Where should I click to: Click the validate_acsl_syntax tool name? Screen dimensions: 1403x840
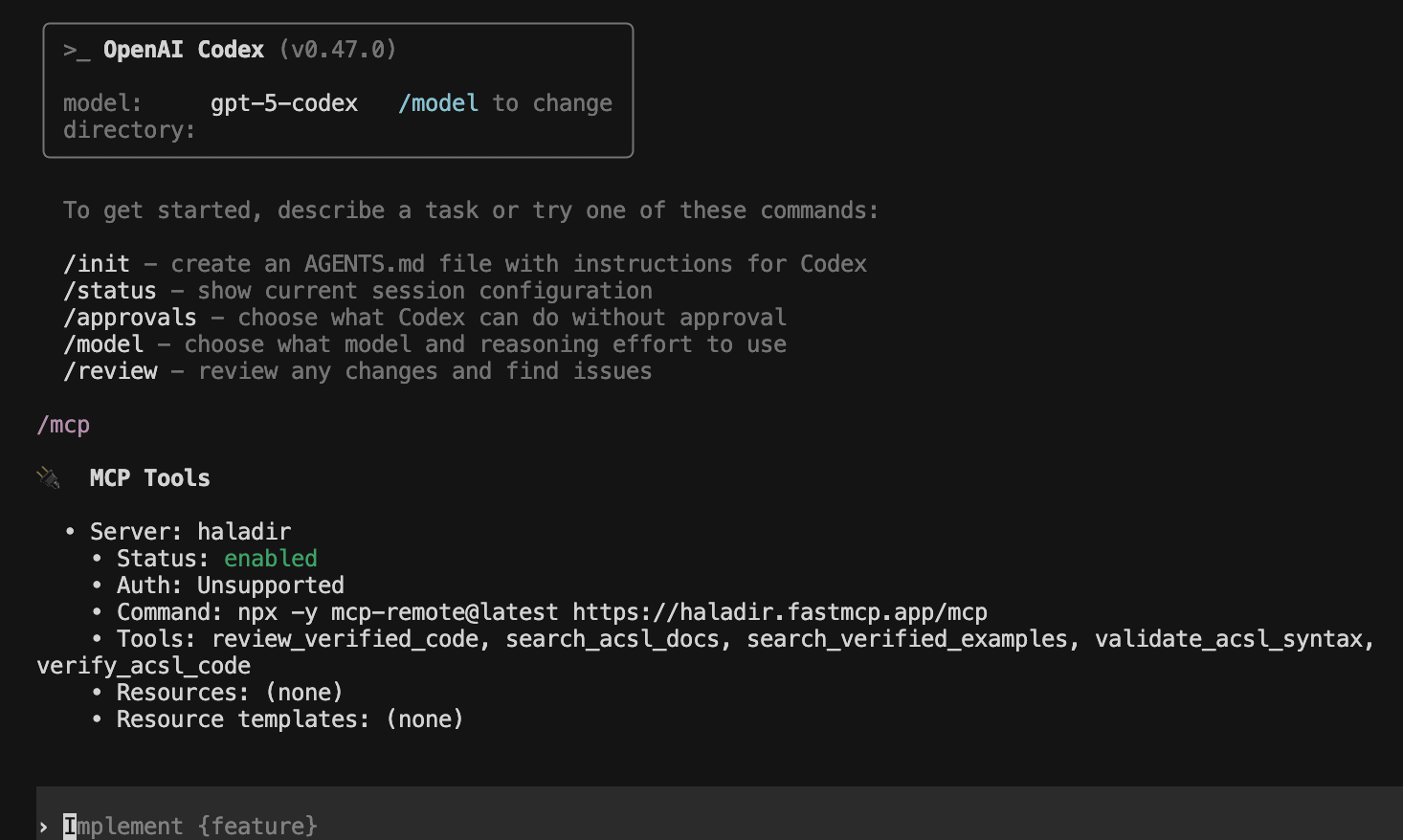pyautogui.click(x=1229, y=639)
